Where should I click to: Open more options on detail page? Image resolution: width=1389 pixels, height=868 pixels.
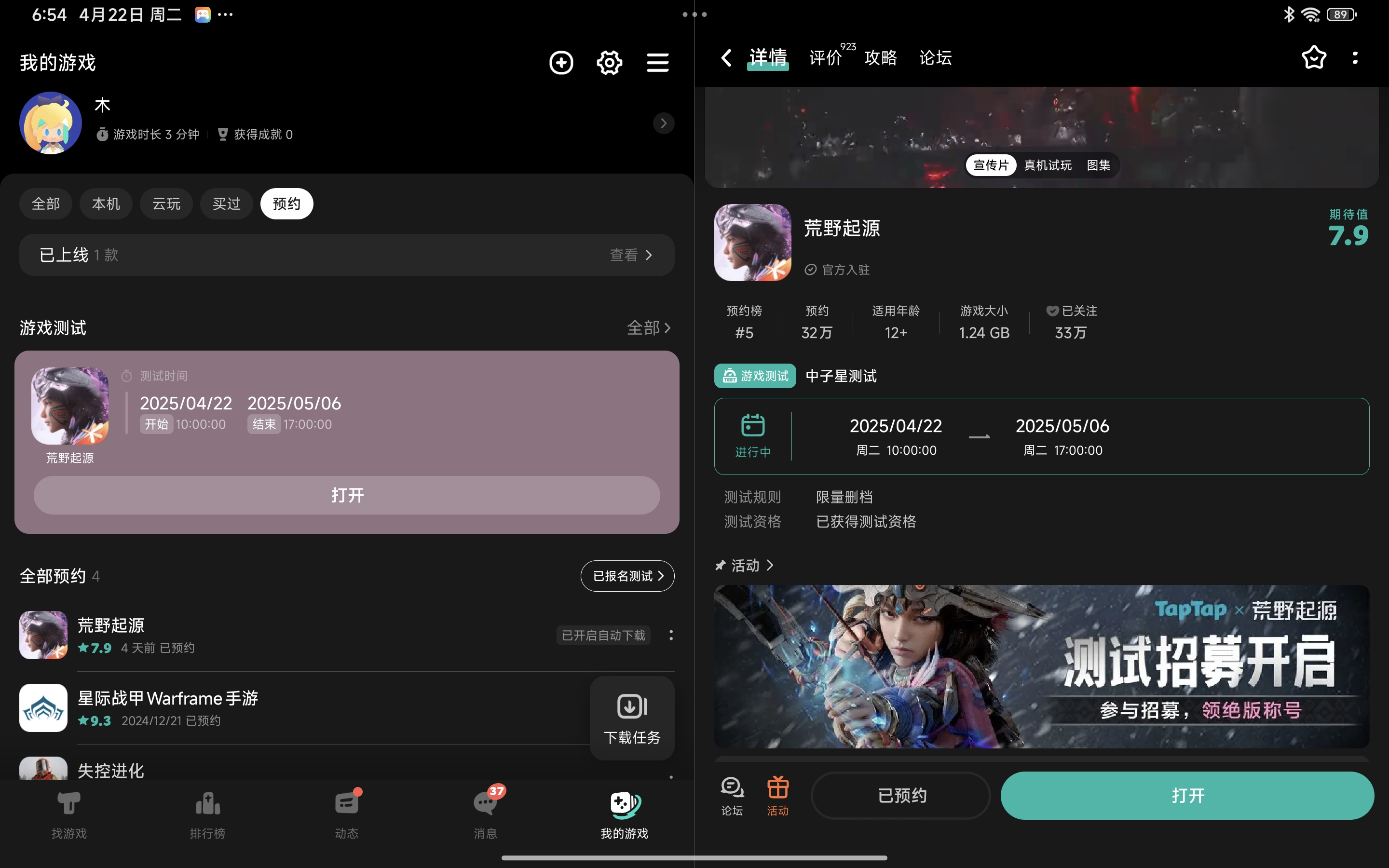pyautogui.click(x=1355, y=57)
